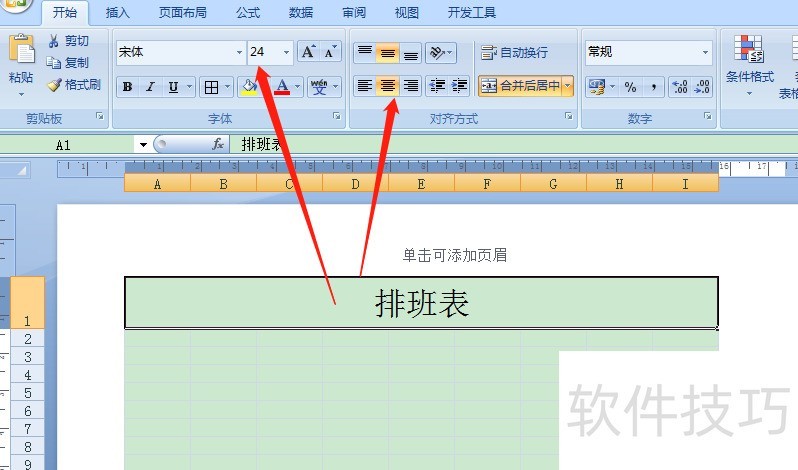Switch to the 插入 (Insert) tab
The width and height of the screenshot is (798, 470).
pos(118,13)
